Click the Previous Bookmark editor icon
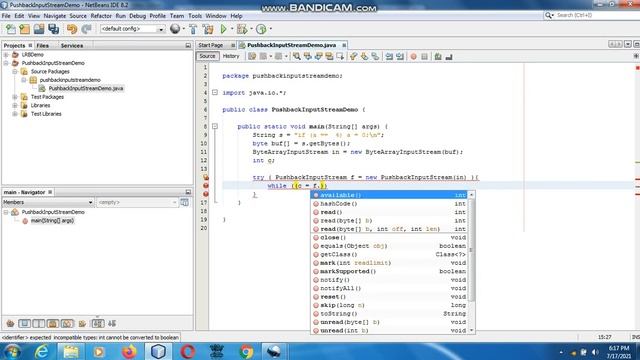The width and height of the screenshot is (640, 360). [x=353, y=56]
